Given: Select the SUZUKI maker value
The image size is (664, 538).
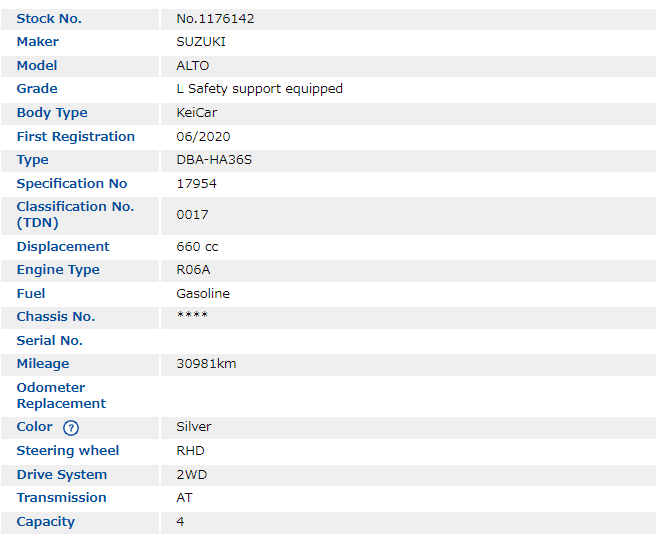Looking at the screenshot, I should 201,42.
